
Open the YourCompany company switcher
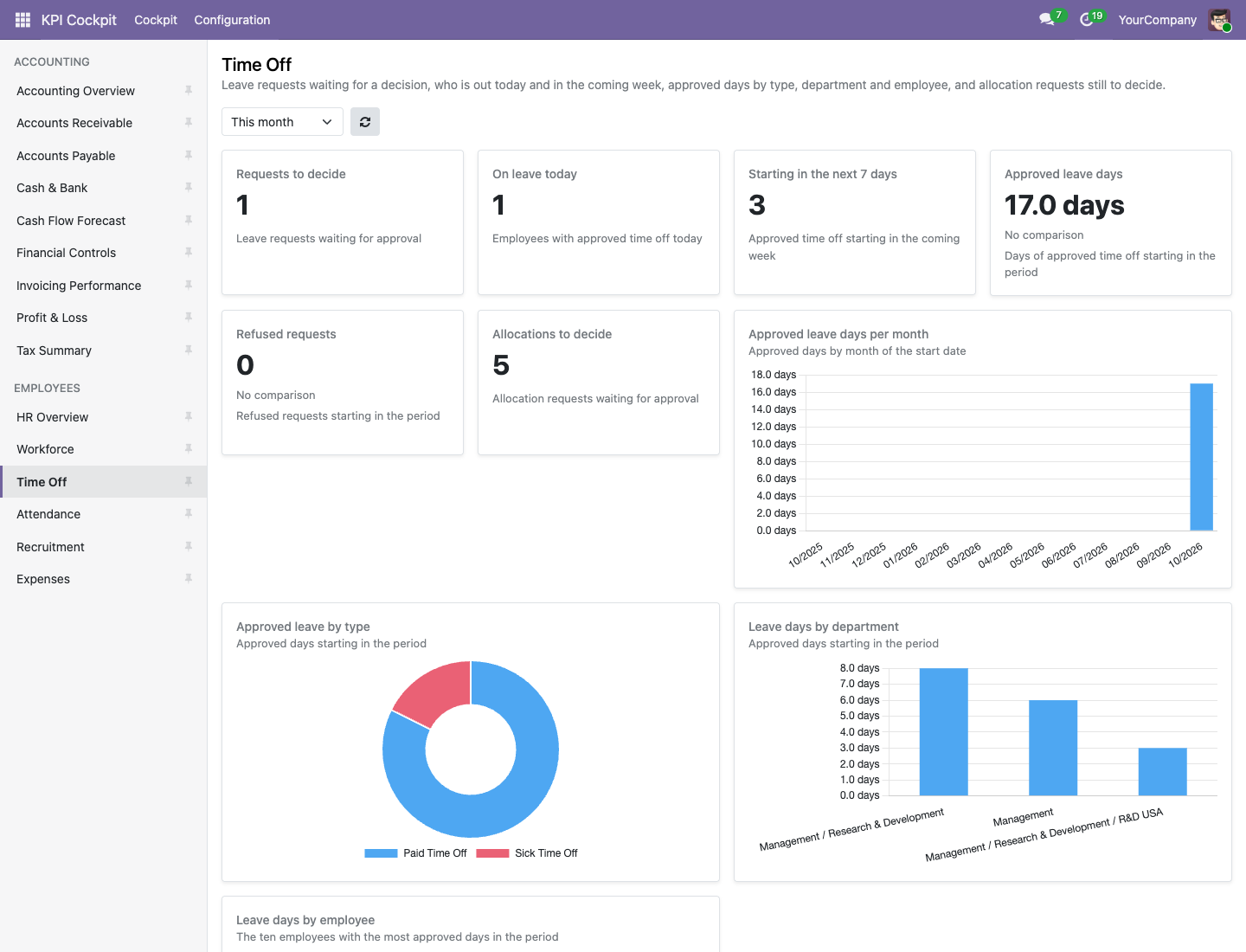coord(1157,20)
